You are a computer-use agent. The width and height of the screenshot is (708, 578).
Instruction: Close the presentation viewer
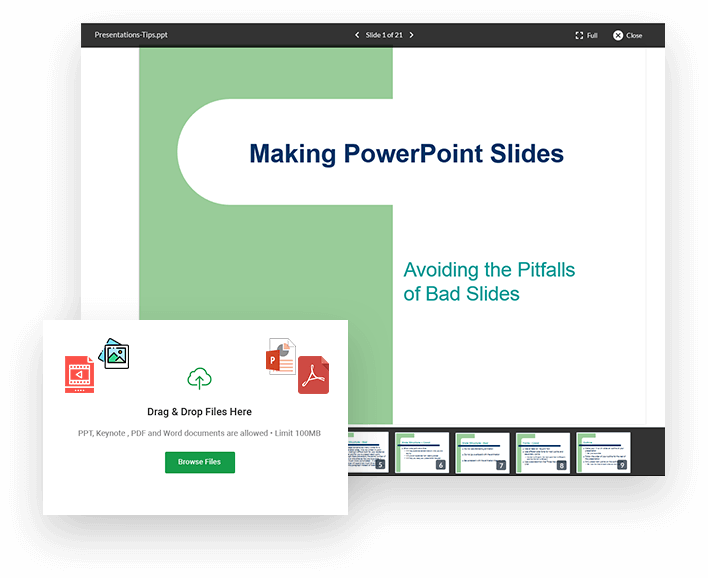click(x=627, y=35)
